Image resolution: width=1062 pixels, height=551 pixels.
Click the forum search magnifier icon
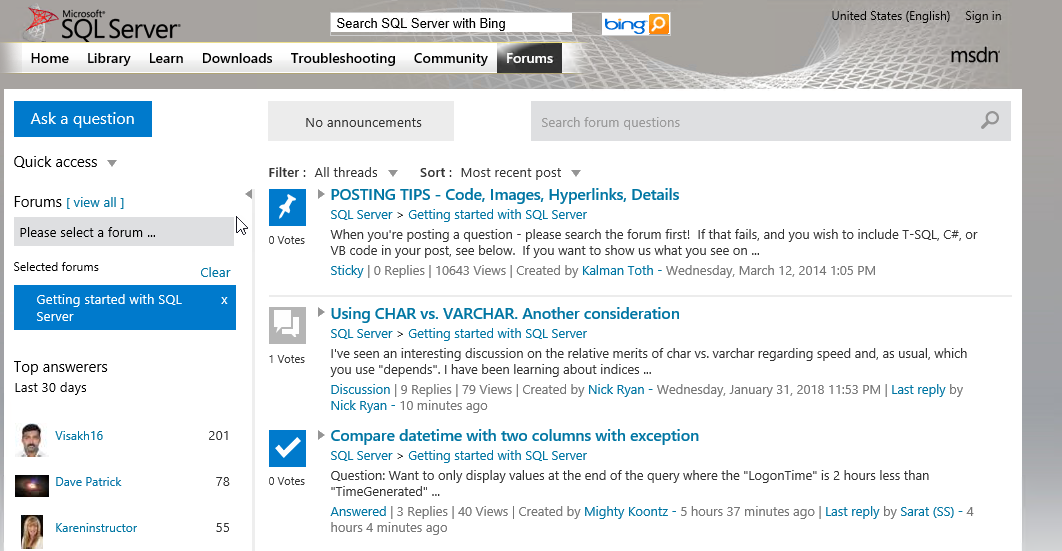(x=989, y=121)
